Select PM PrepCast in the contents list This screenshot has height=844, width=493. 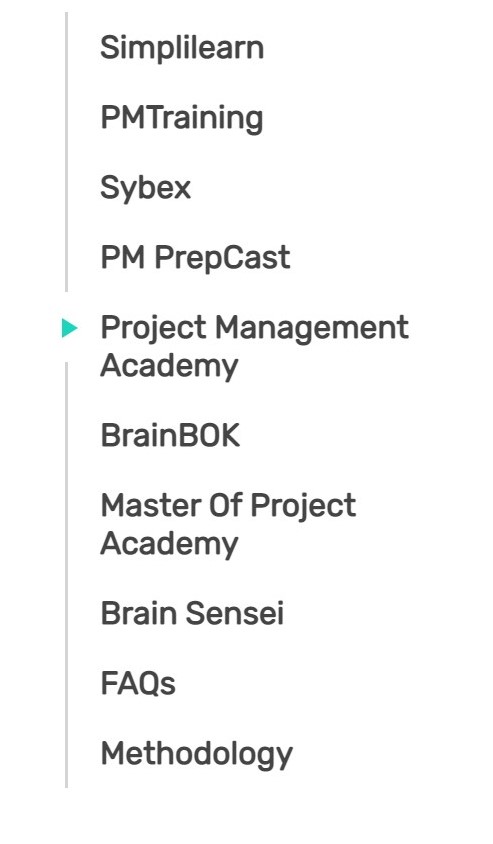[x=195, y=257]
